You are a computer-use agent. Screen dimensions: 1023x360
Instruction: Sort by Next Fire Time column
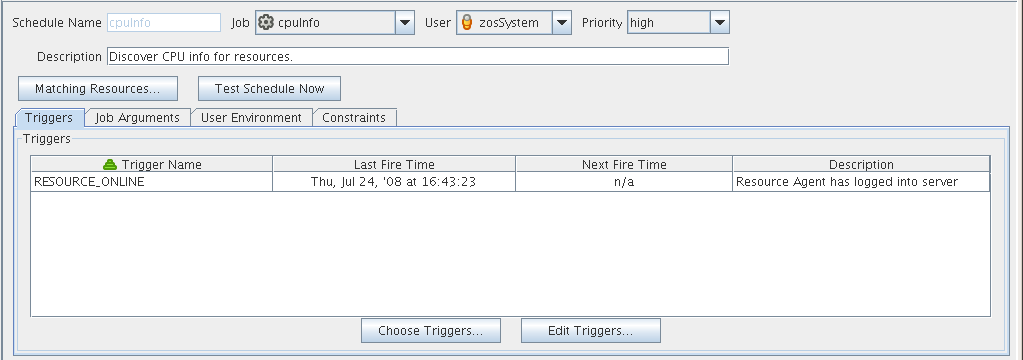tap(624, 164)
